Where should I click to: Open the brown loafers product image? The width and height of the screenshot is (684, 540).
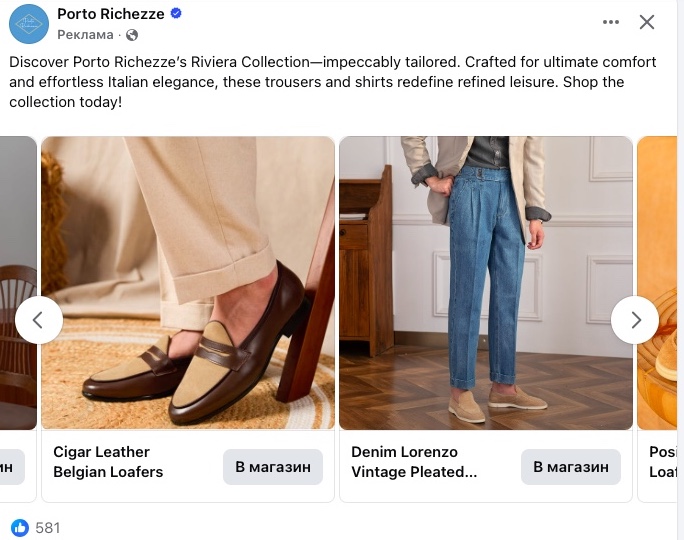click(x=188, y=283)
